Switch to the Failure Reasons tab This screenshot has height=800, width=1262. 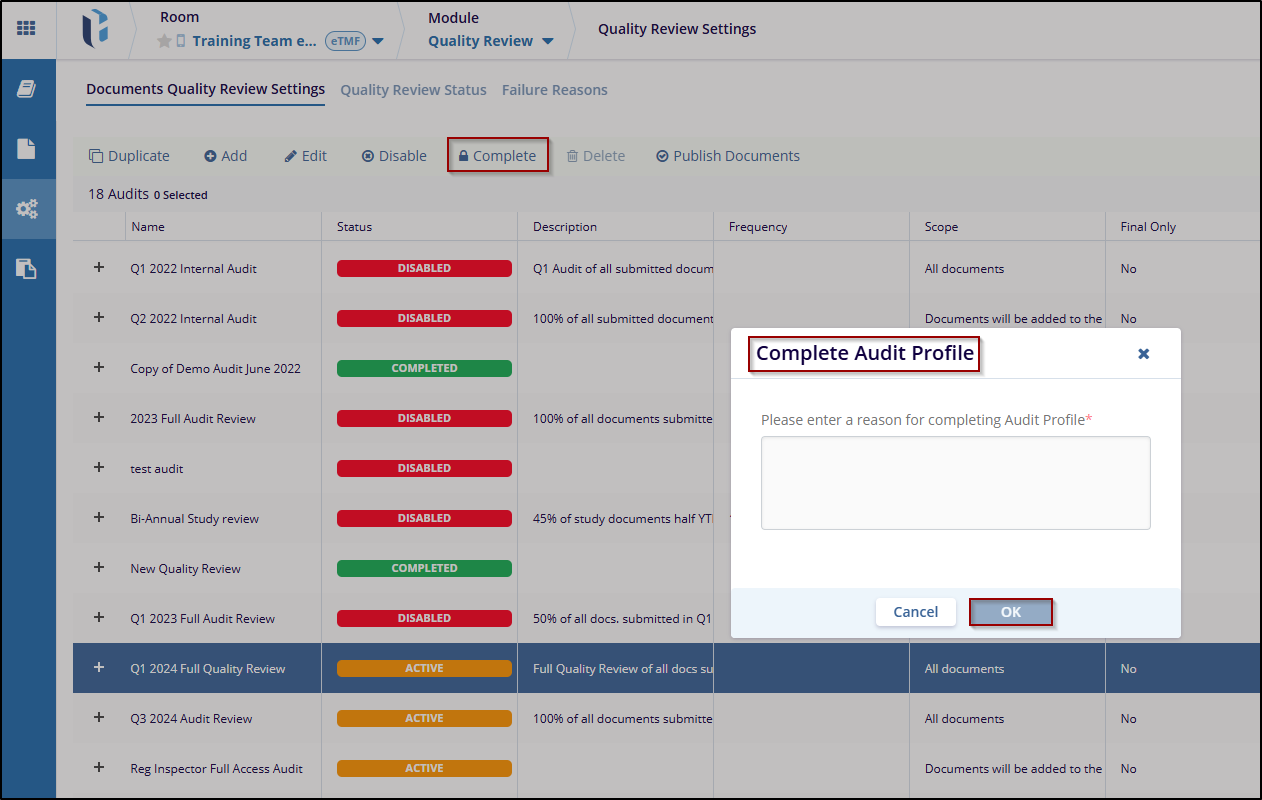(554, 90)
